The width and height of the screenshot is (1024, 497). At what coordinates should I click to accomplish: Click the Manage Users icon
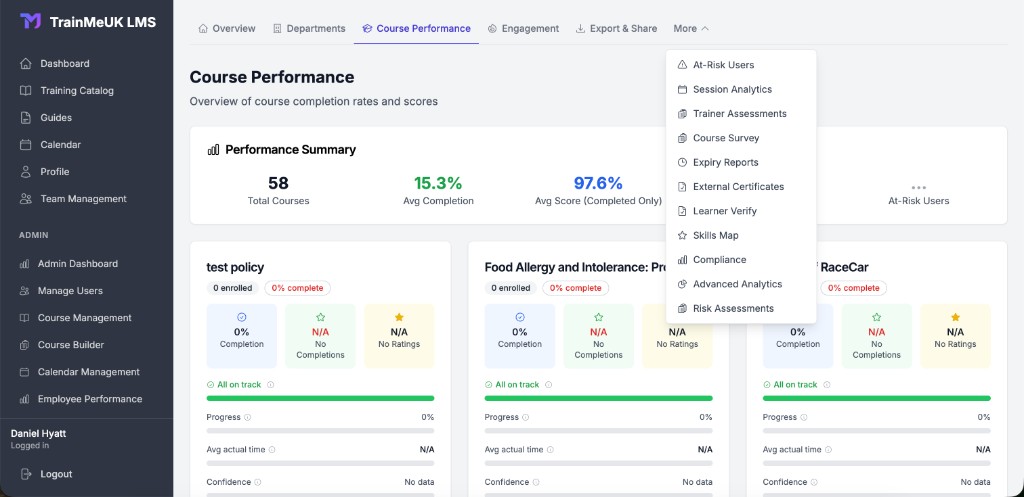pyautogui.click(x=24, y=291)
